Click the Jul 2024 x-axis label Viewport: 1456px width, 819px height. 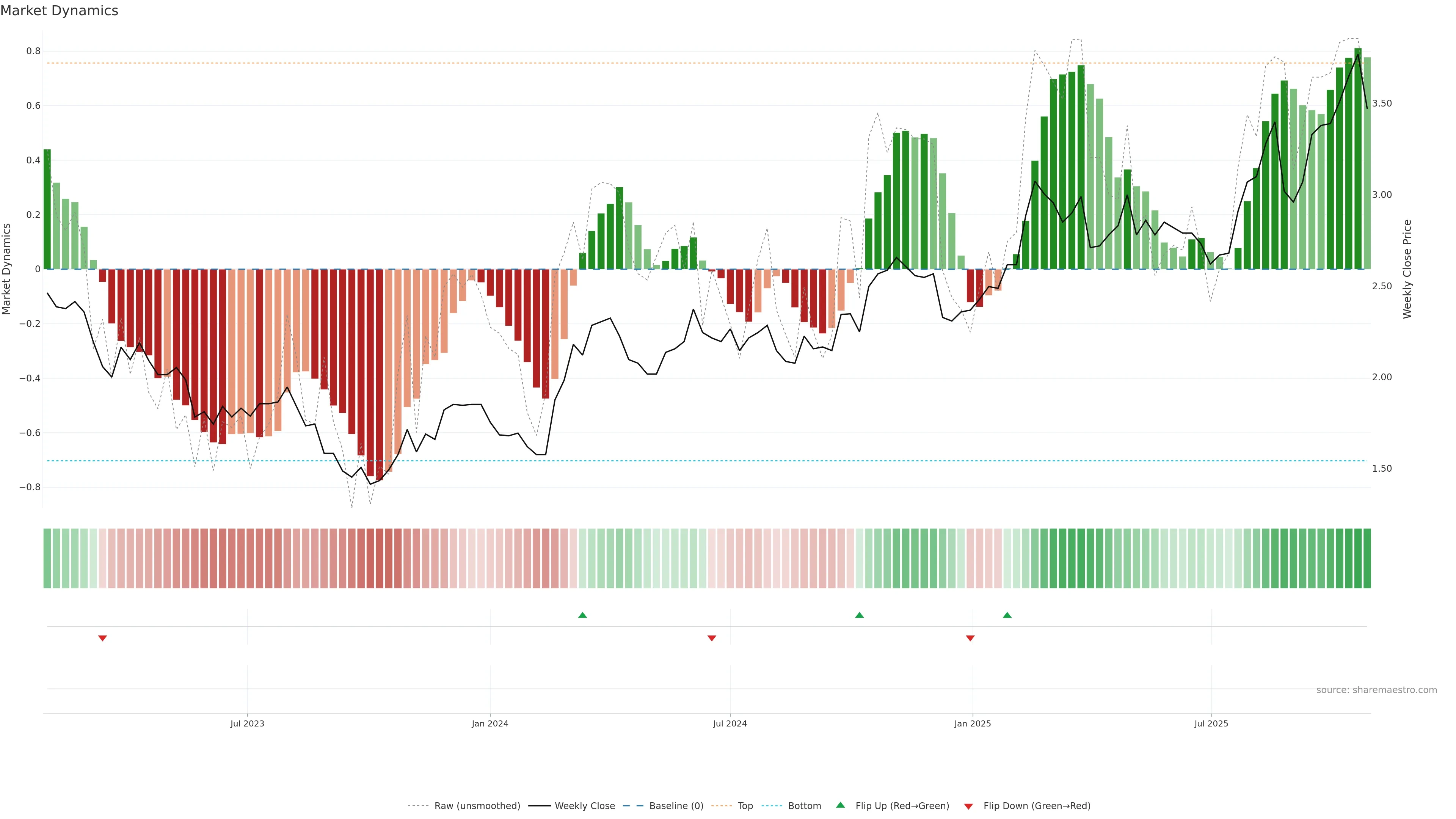click(x=730, y=723)
